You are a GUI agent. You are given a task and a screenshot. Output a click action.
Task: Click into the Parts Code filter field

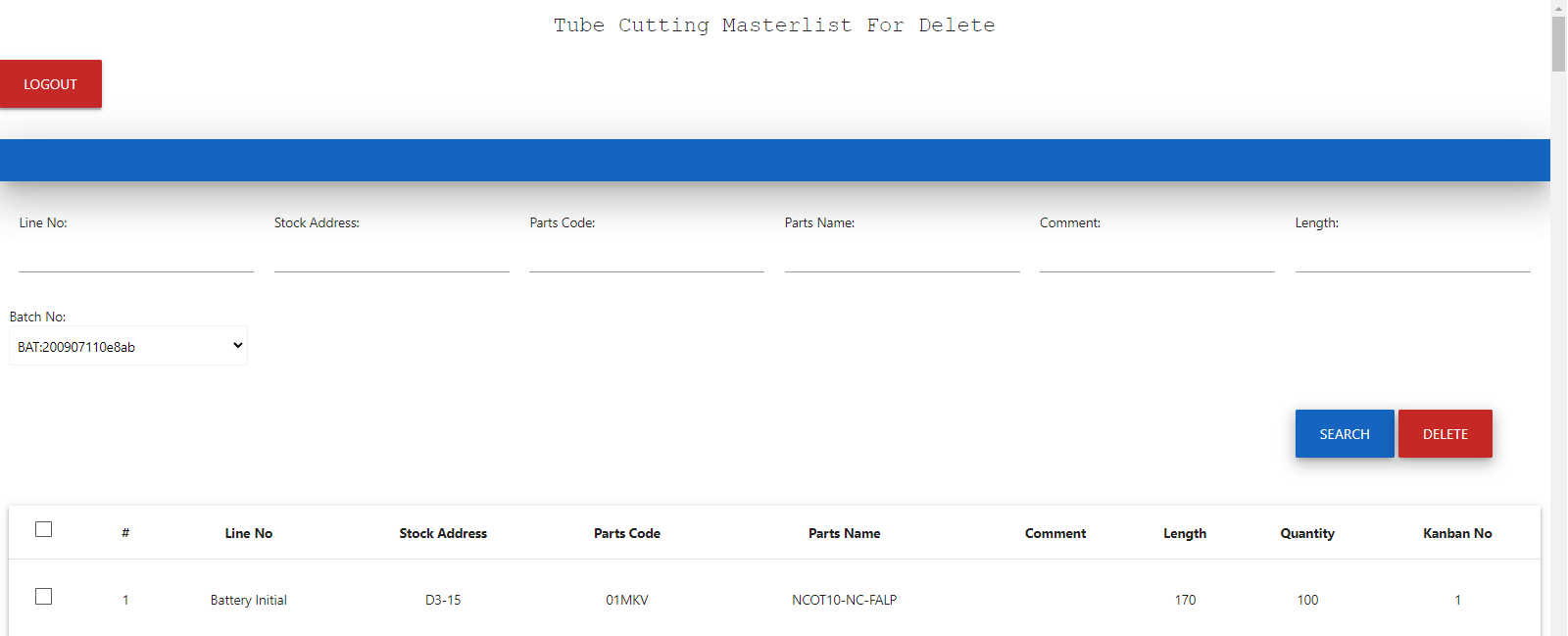(647, 257)
